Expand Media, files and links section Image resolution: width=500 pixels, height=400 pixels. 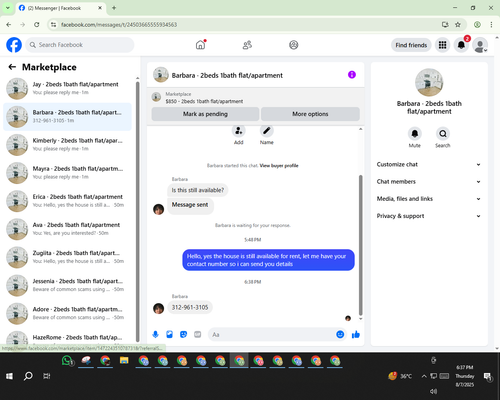coord(429,199)
